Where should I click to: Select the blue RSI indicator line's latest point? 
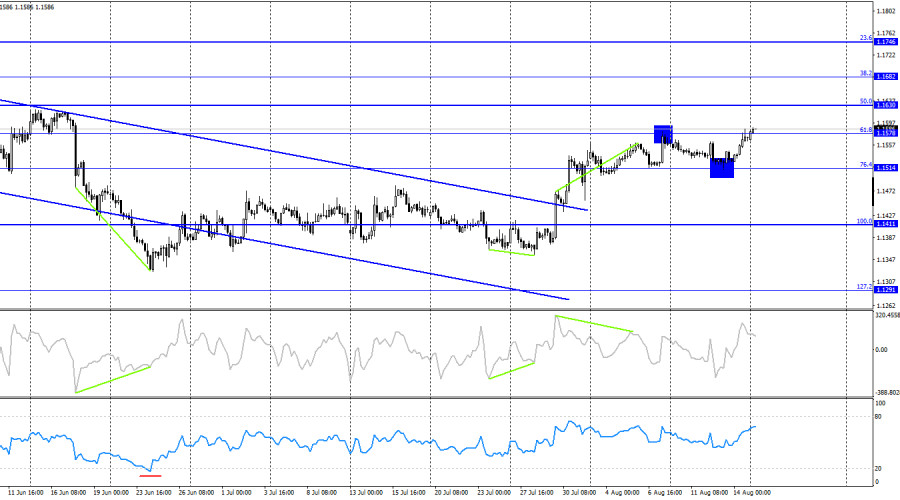click(755, 427)
